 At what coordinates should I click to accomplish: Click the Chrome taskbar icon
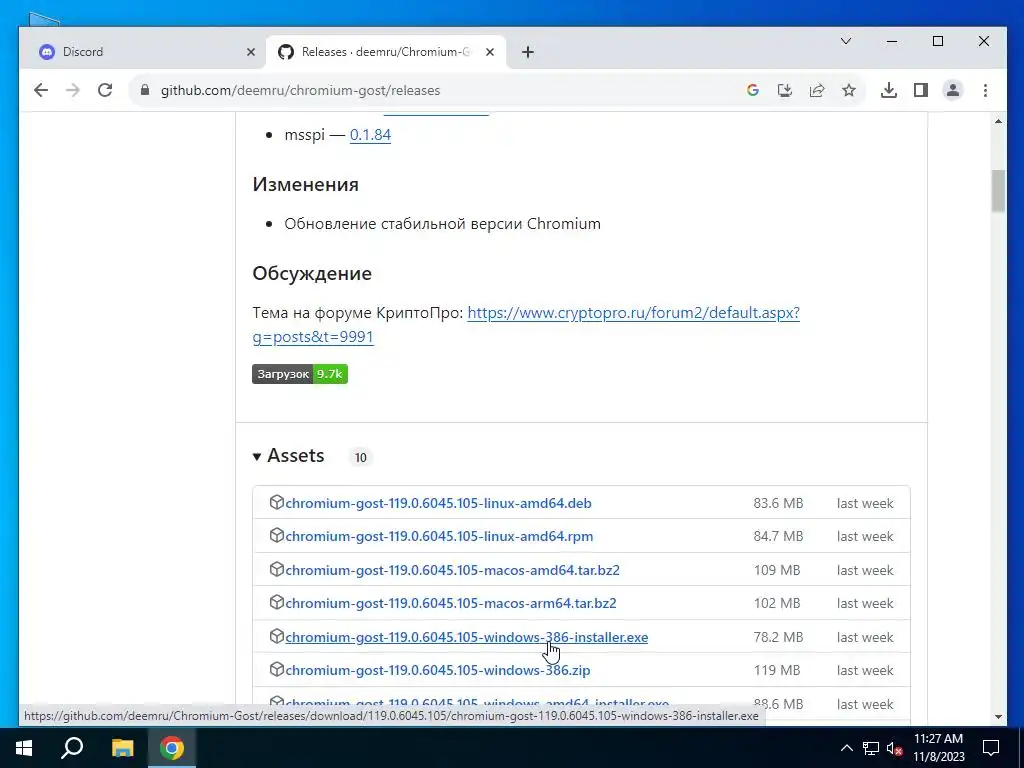(172, 748)
